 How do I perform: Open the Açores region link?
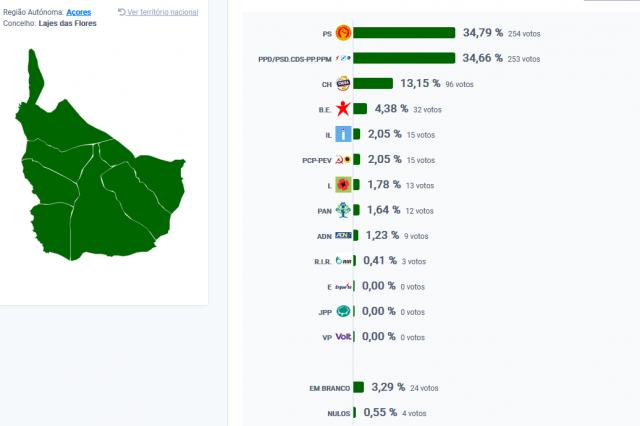pyautogui.click(x=79, y=12)
